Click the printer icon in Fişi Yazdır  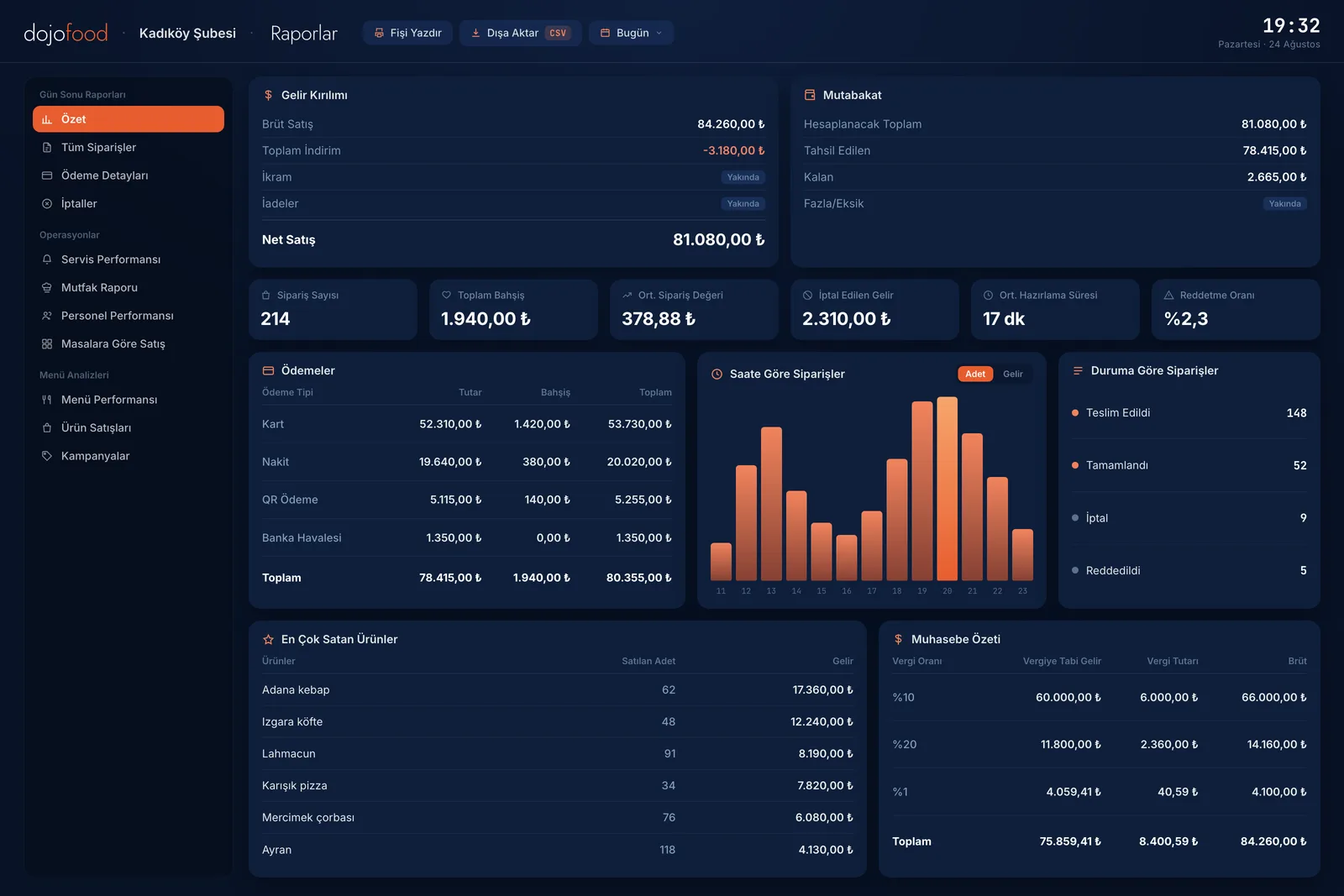[379, 33]
